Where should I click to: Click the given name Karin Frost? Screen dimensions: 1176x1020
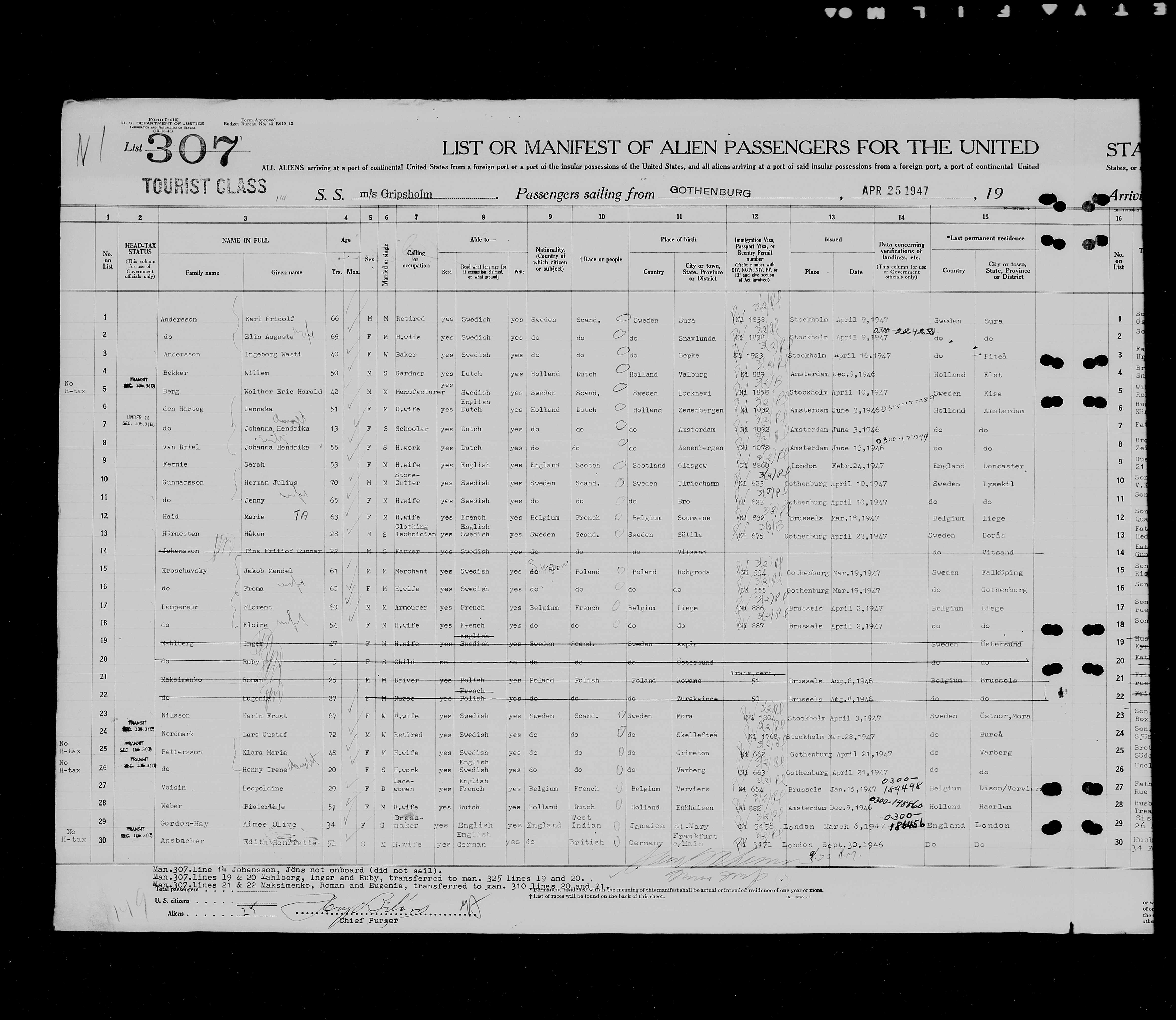click(266, 716)
